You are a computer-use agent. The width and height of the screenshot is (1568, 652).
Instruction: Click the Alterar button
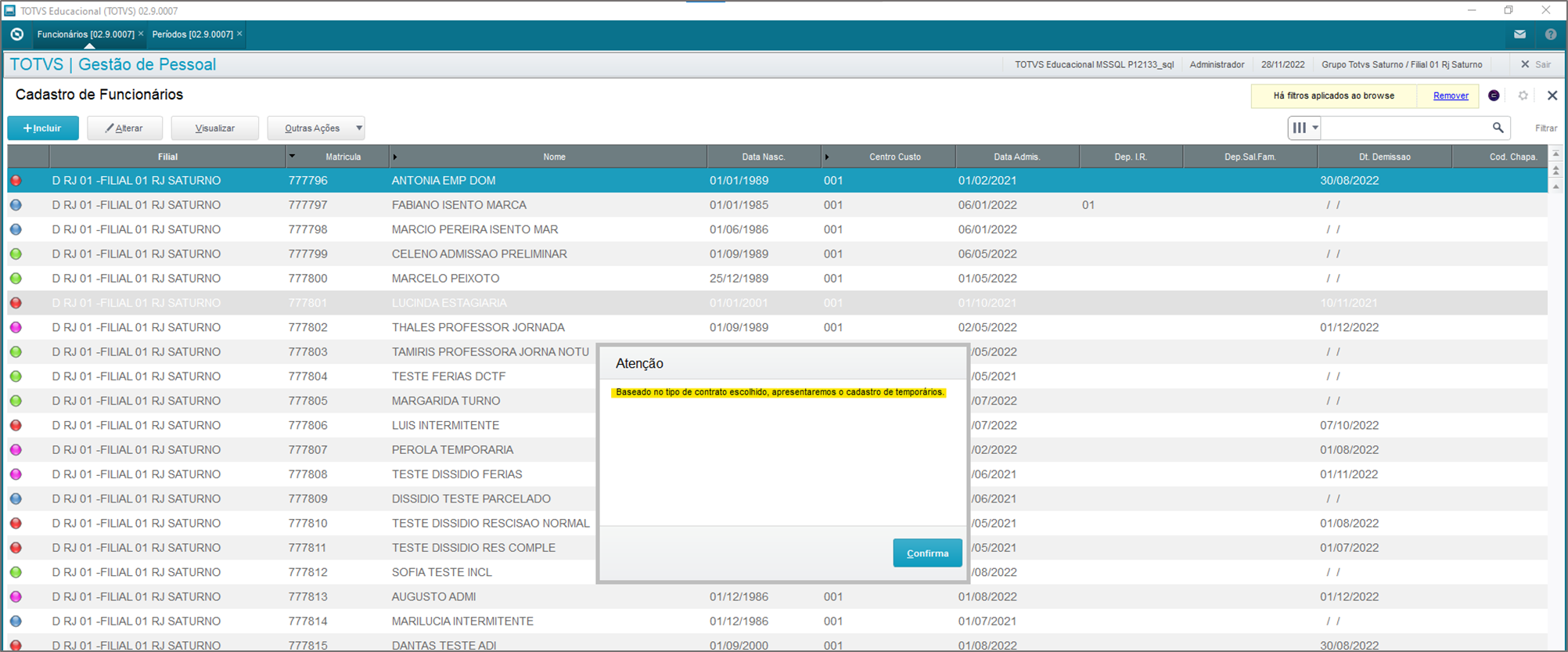click(124, 128)
